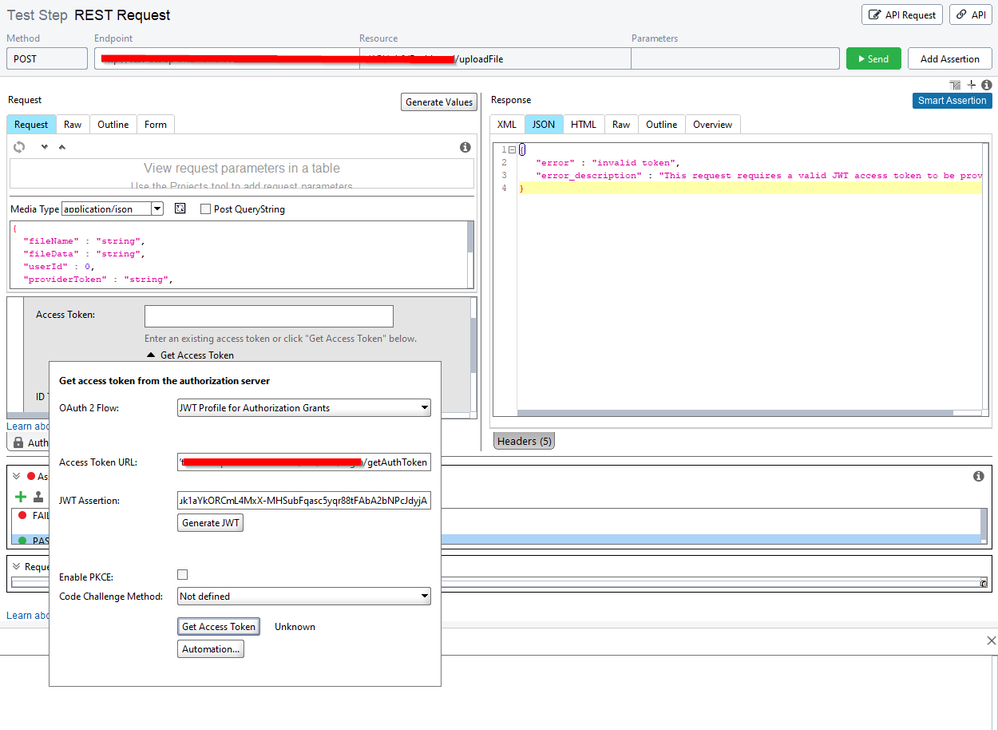Click the green plus add assertion icon
Image resolution: width=998 pixels, height=730 pixels.
[x=20, y=497]
